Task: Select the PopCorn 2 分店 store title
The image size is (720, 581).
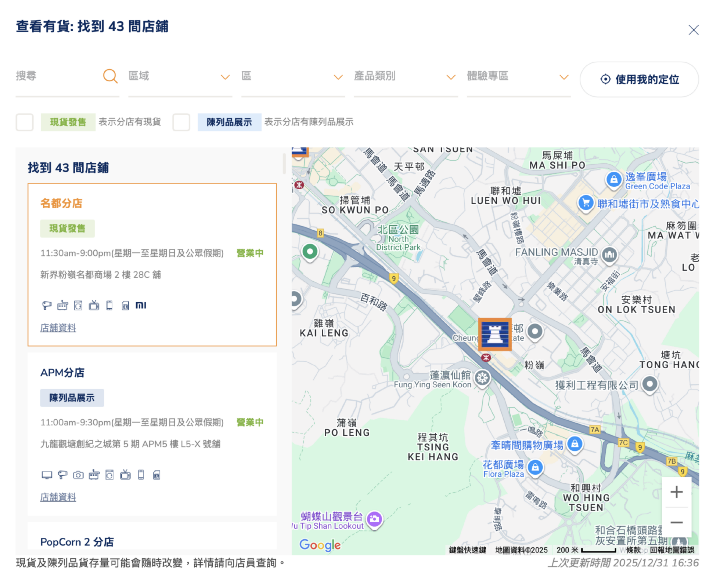Action: pyautogui.click(x=77, y=542)
